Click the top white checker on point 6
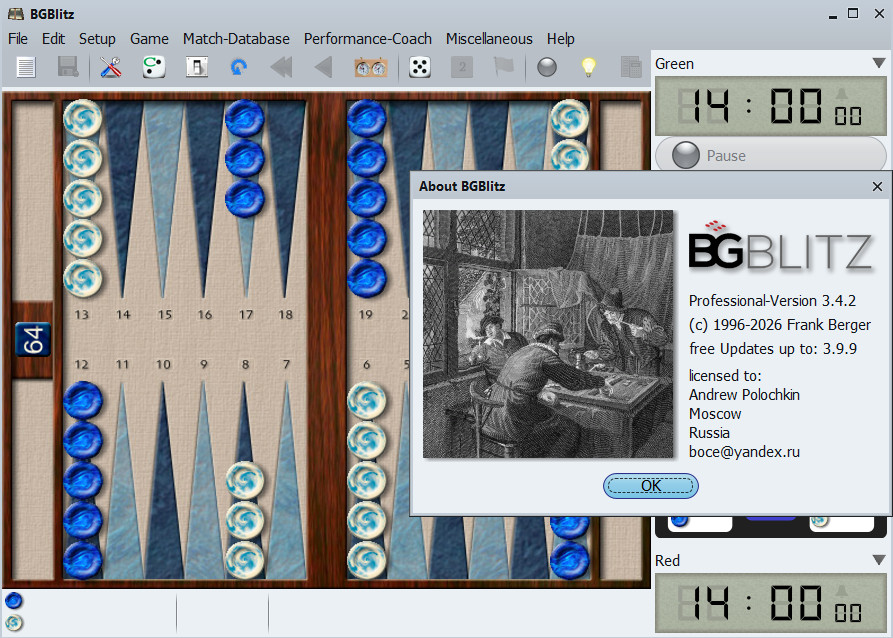 [x=367, y=400]
